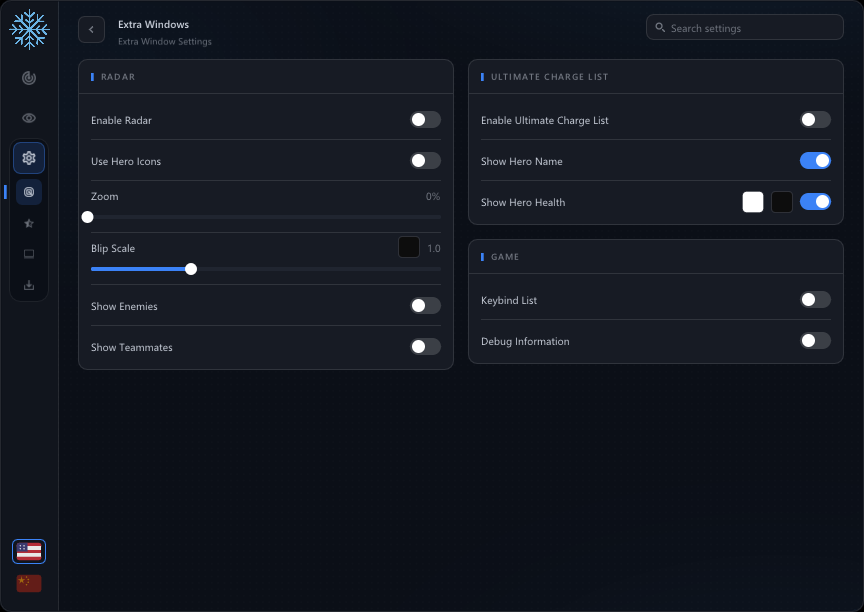Toggle Show Enemies switch
The height and width of the screenshot is (612, 864).
[425, 306]
